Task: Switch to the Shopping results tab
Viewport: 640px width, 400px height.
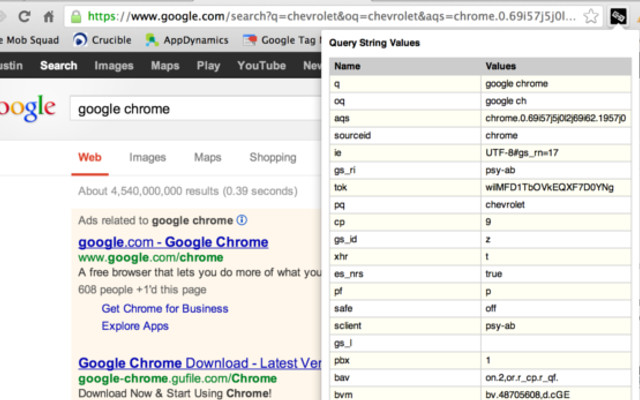Action: (x=273, y=157)
